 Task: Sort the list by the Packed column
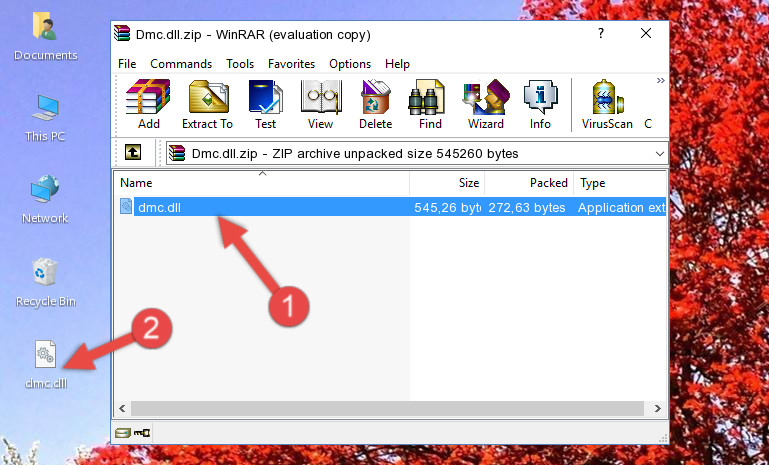point(529,183)
